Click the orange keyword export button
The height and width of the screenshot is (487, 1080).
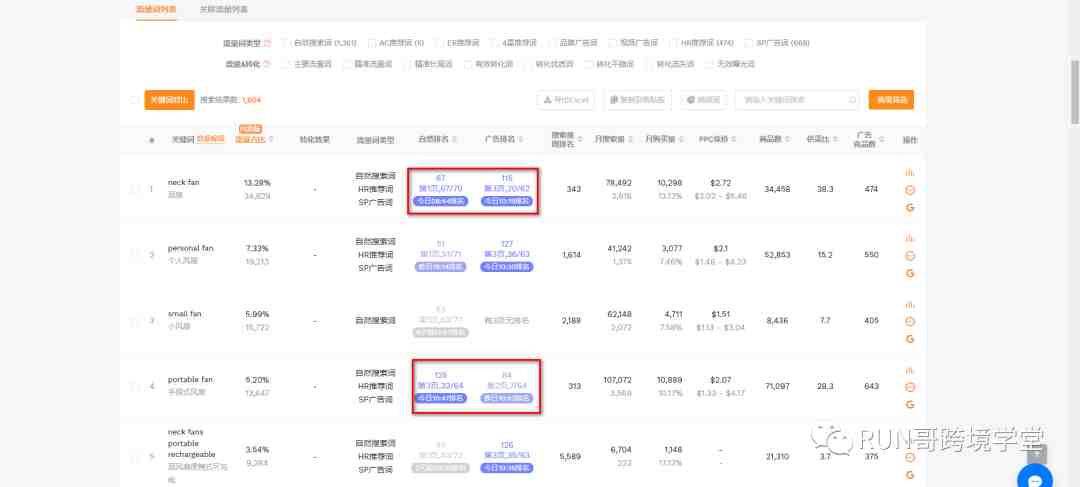tap(162, 100)
